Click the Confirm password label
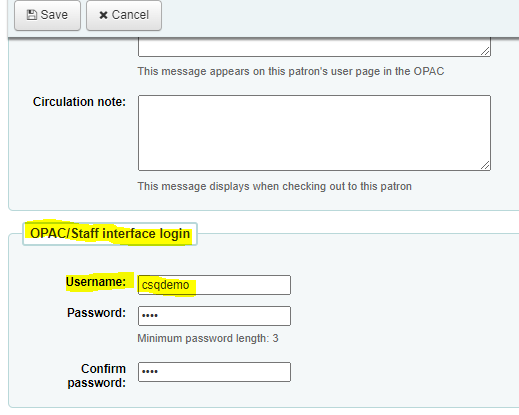 (97, 376)
